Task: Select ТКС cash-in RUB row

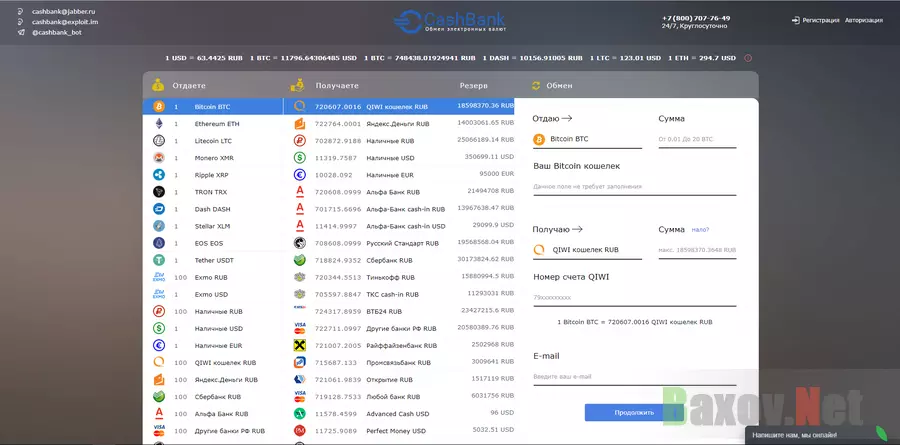Action: [x=399, y=295]
